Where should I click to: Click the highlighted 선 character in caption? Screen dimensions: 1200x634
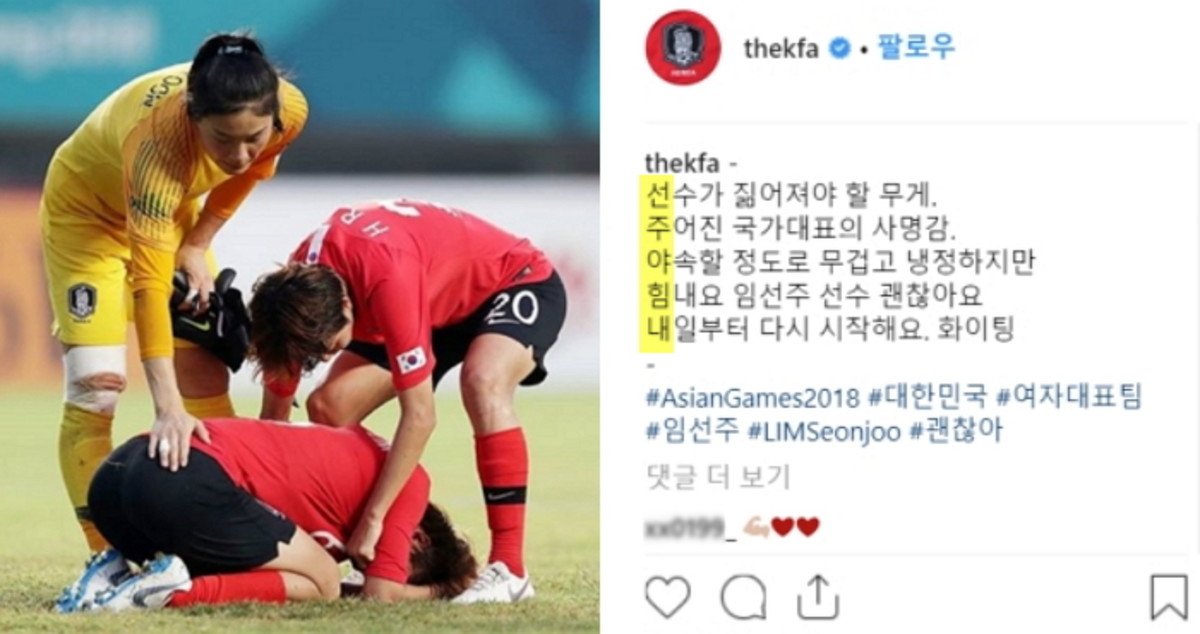click(656, 191)
